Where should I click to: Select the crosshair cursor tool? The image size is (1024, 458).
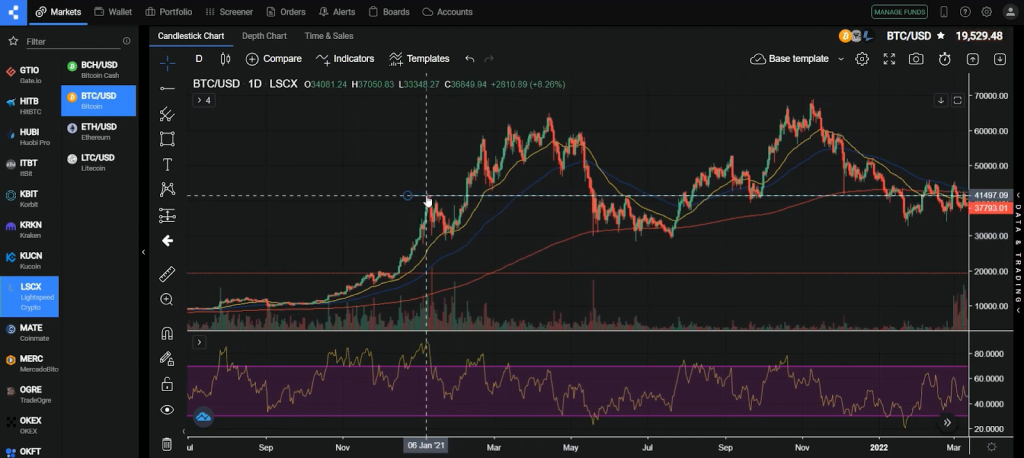(167, 63)
